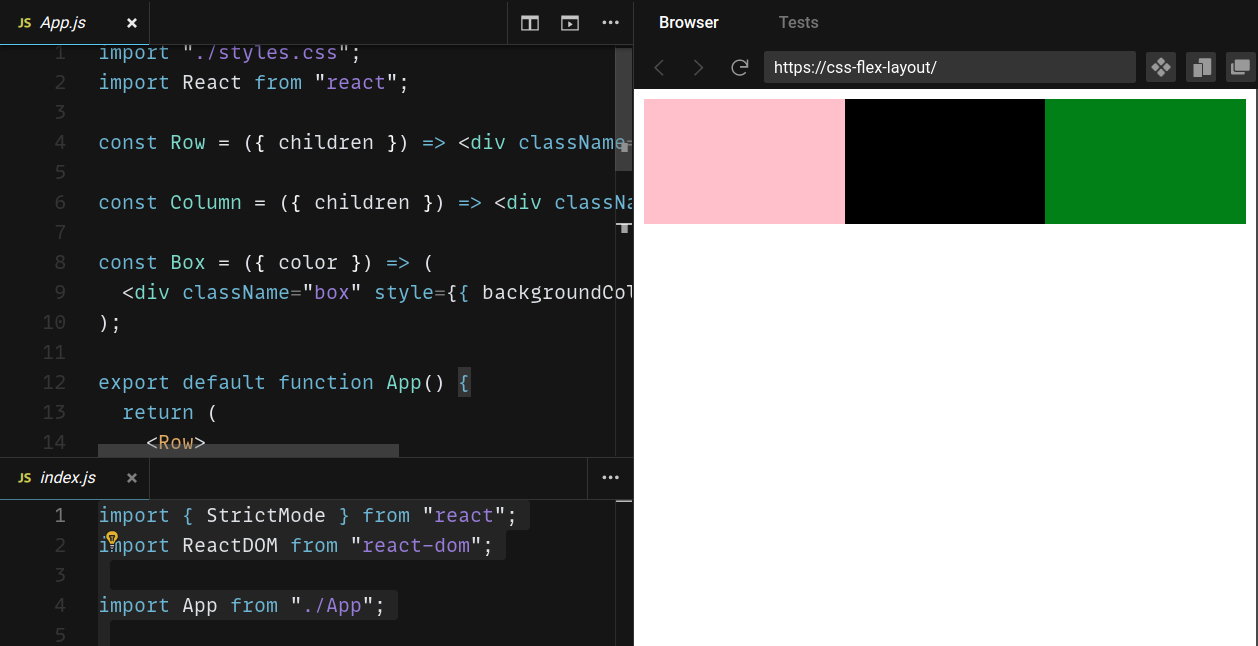
Task: Click the pink box in the preview
Action: [x=744, y=160]
